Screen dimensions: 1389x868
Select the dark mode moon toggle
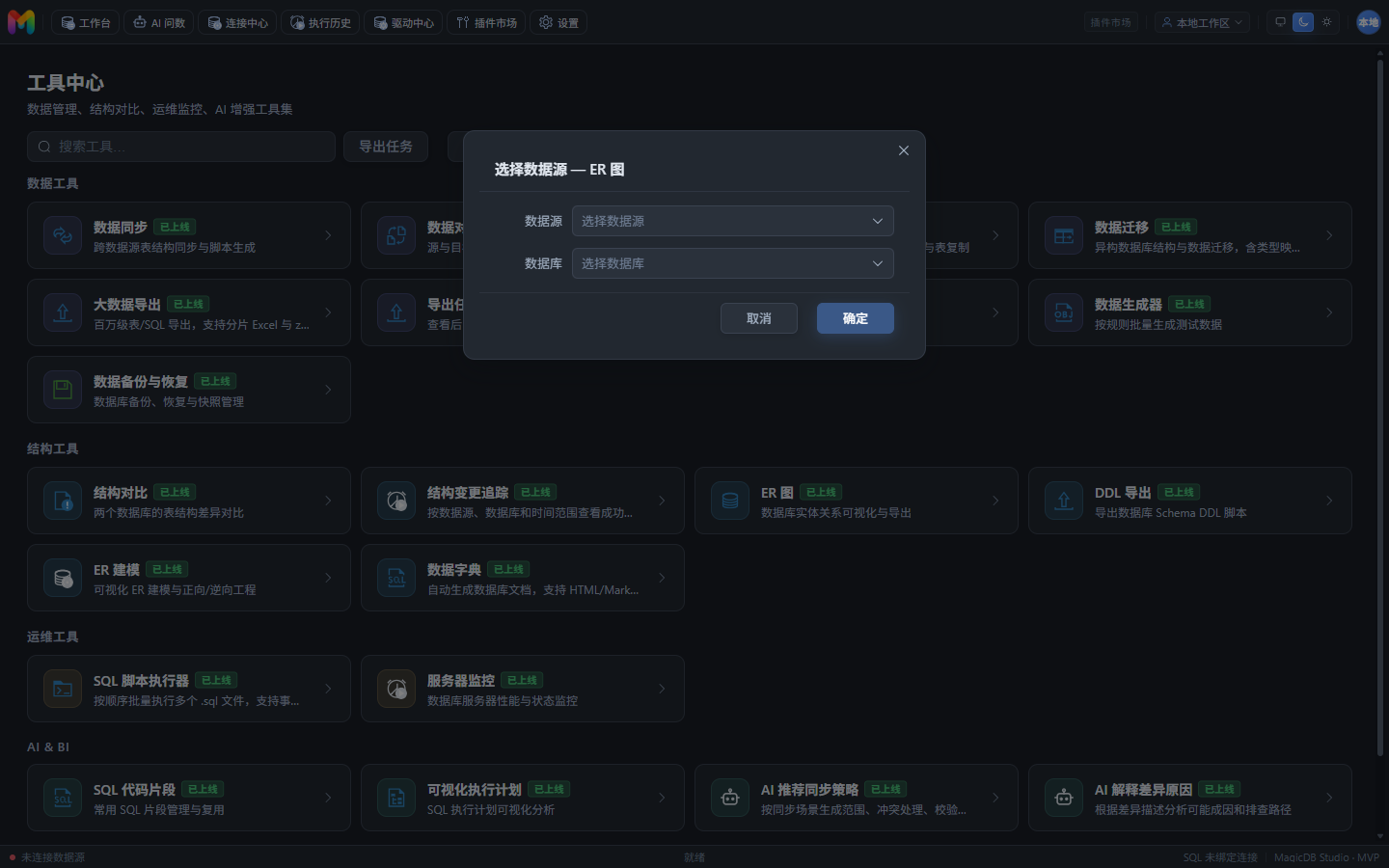[x=1303, y=22]
